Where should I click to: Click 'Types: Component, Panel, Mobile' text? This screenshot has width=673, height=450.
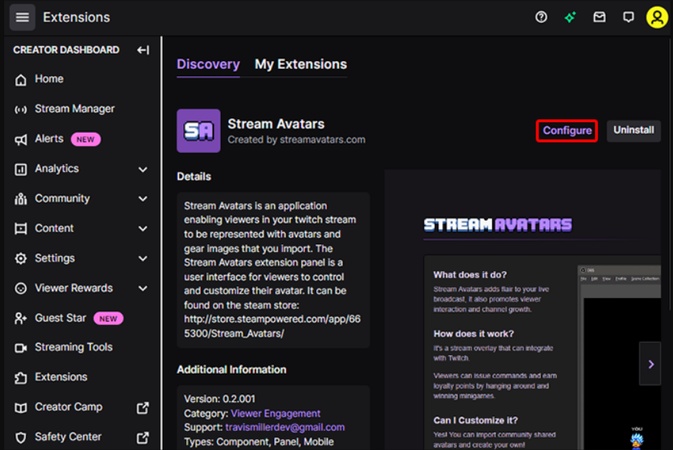point(259,442)
